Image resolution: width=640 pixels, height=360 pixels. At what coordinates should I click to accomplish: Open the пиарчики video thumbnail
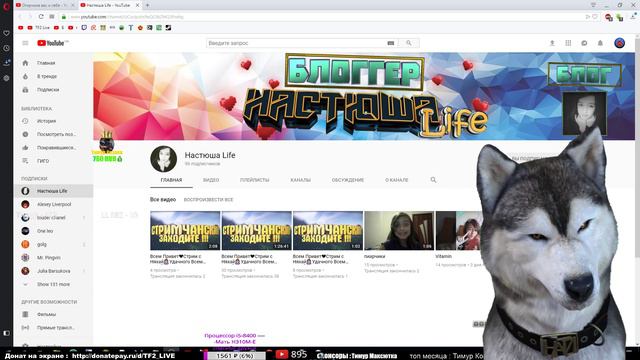point(399,231)
